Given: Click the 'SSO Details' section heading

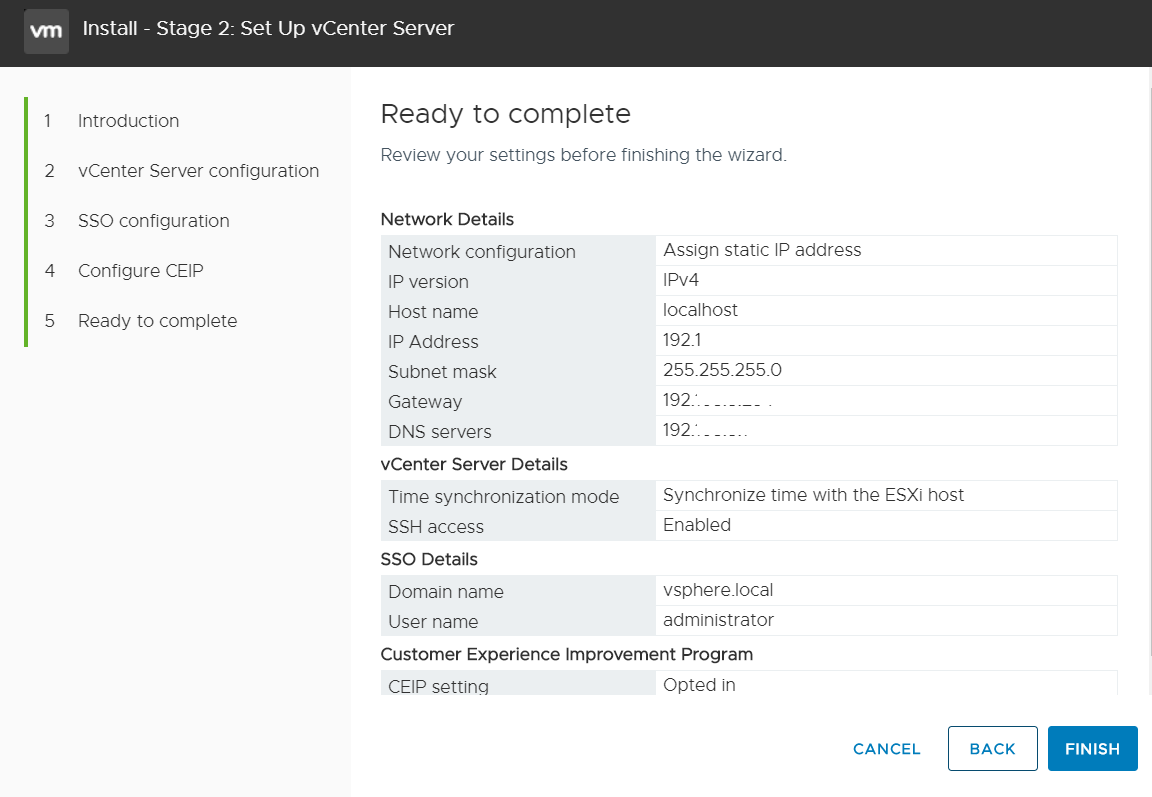Looking at the screenshot, I should (429, 559).
